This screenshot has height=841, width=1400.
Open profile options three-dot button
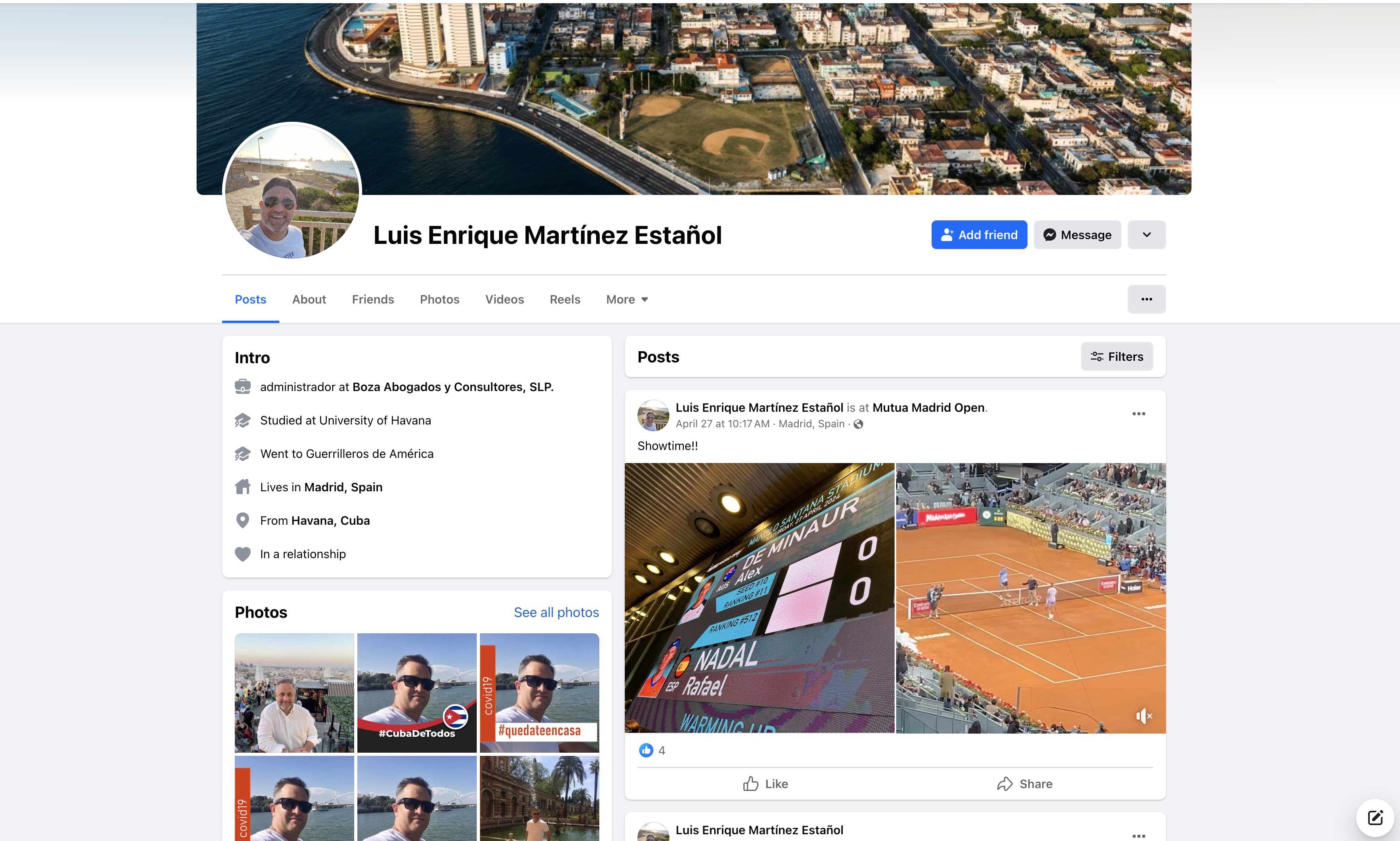pos(1146,299)
